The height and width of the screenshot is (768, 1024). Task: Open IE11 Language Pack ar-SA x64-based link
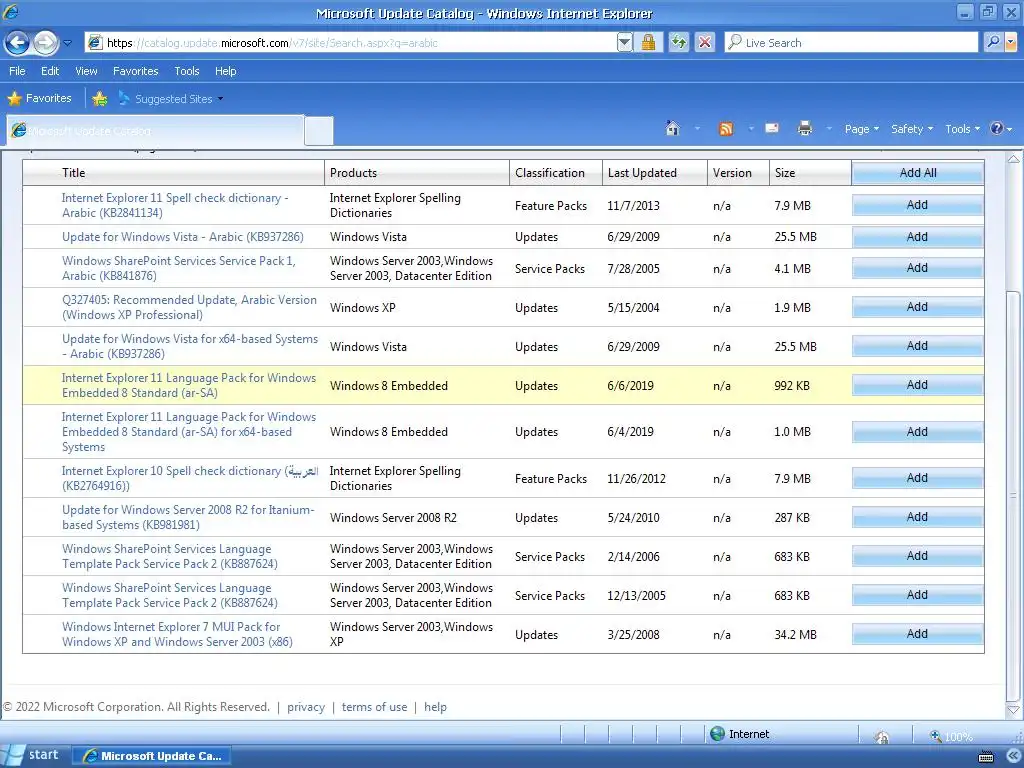(188, 432)
